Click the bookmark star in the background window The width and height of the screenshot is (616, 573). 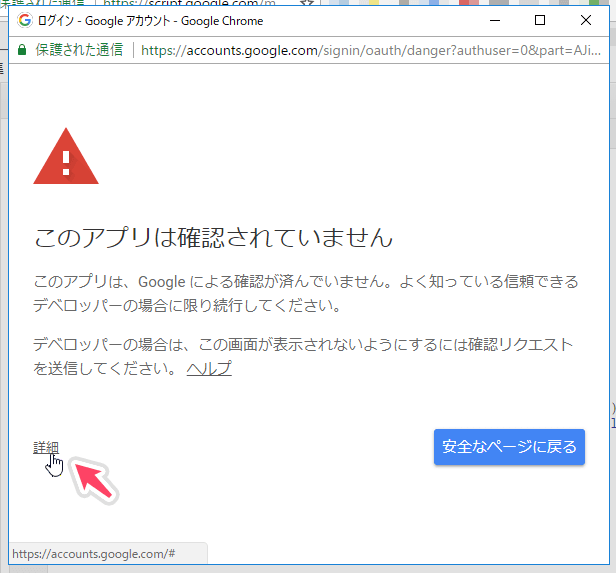(x=307, y=3)
